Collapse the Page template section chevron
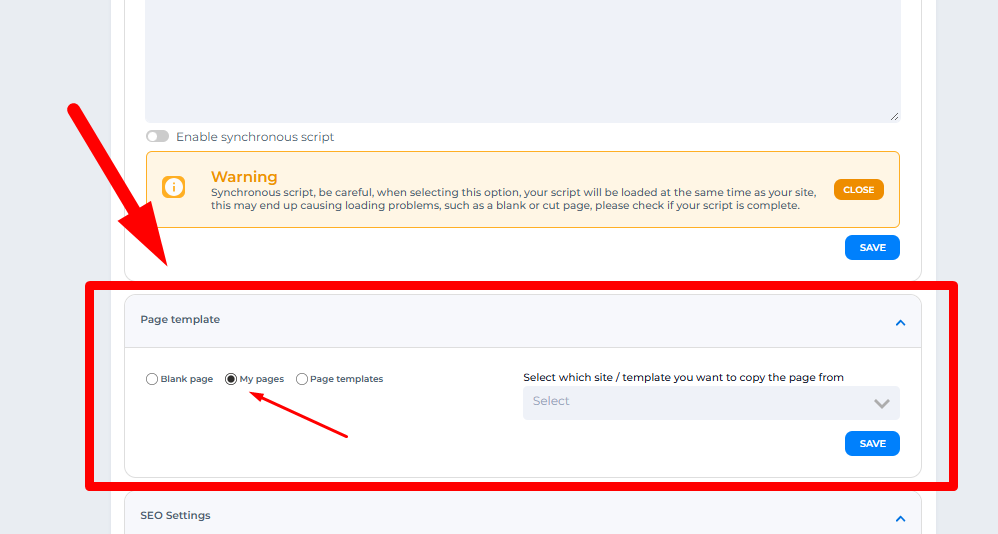This screenshot has height=534, width=998. pyautogui.click(x=900, y=322)
